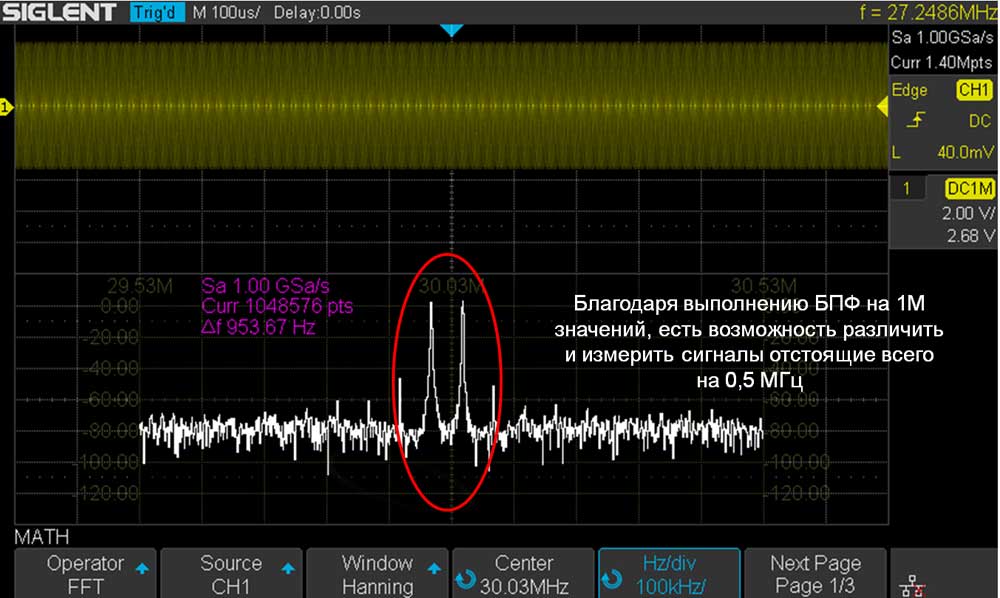
Task: Click the blue trigger position marker at top
Action: [x=452, y=31]
